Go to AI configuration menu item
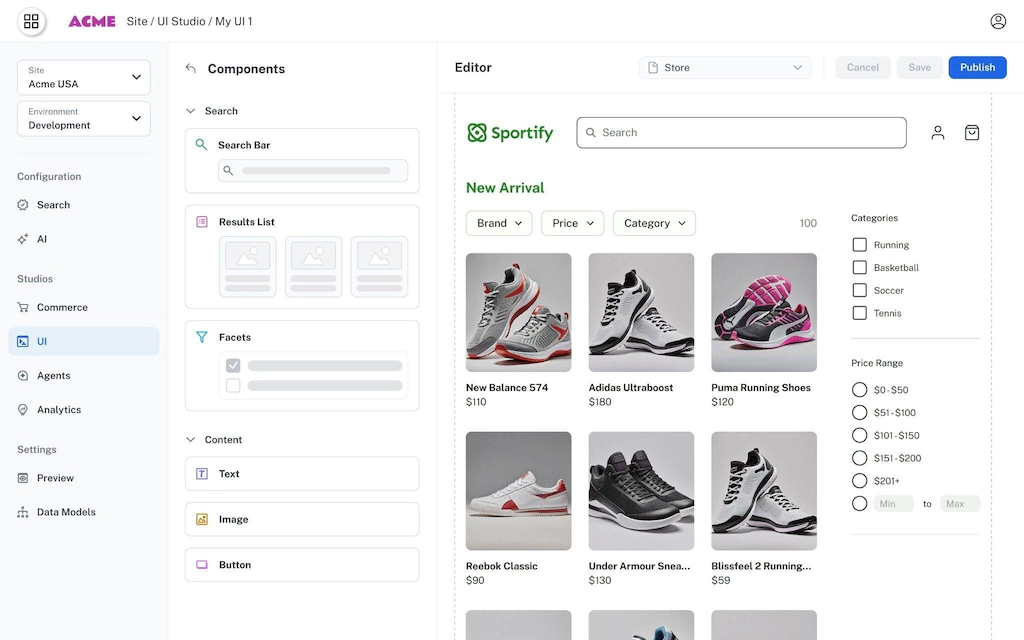The width and height of the screenshot is (1024, 640). click(x=84, y=239)
